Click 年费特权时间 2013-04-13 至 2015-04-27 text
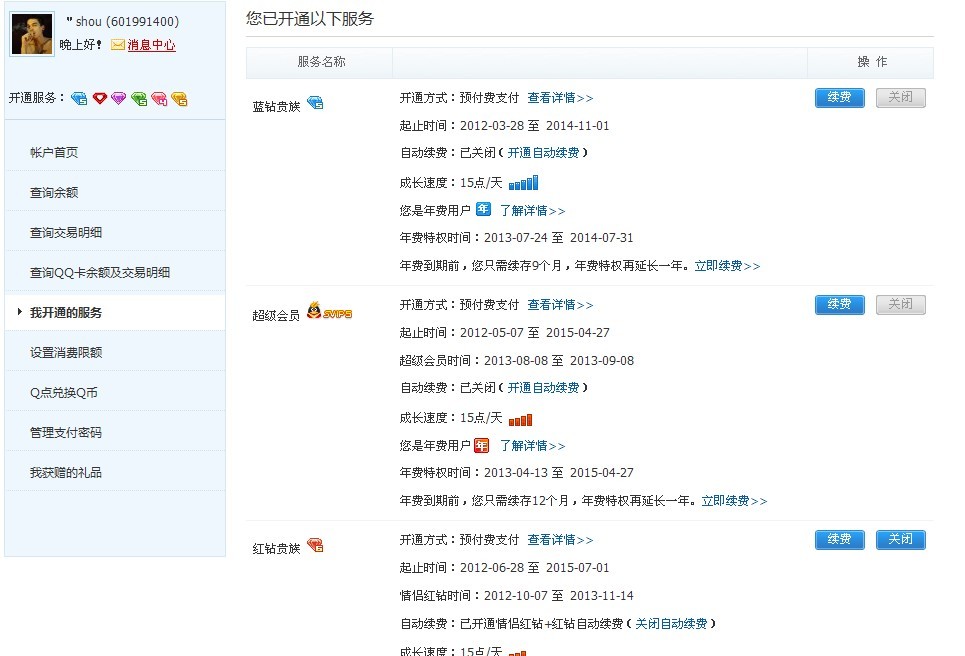Screen dimensions: 965x656 pos(516,473)
